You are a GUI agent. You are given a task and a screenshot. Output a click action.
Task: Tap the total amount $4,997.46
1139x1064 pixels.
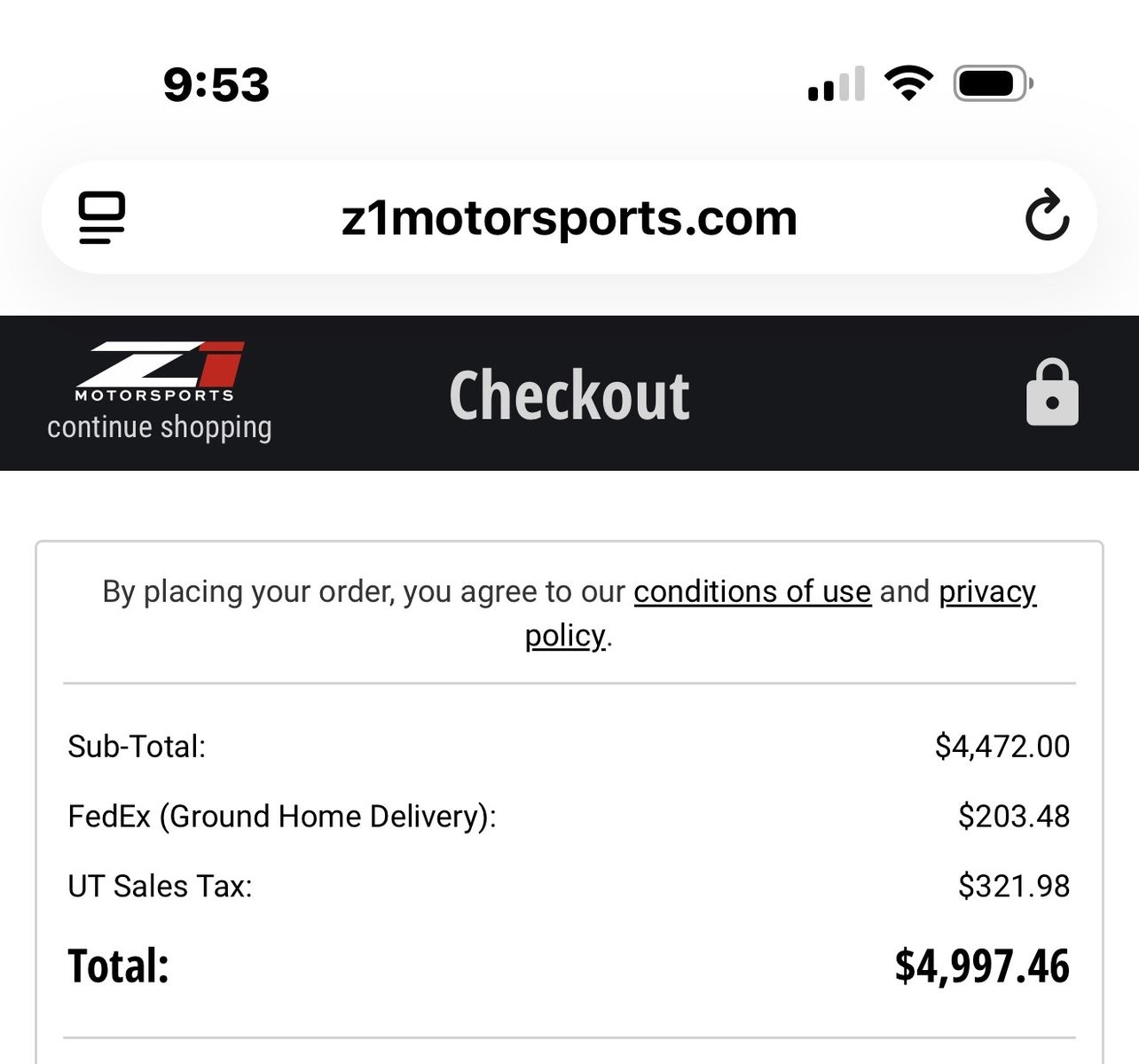pos(982,966)
